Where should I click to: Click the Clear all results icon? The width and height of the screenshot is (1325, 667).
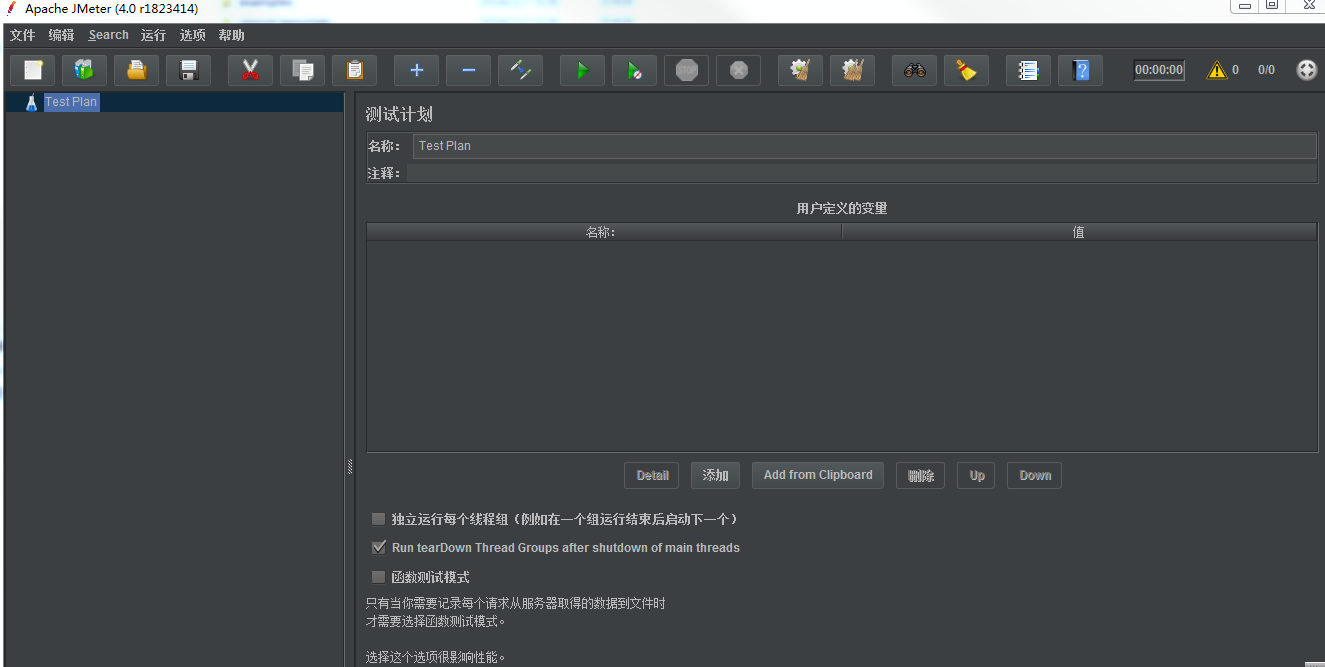853,70
